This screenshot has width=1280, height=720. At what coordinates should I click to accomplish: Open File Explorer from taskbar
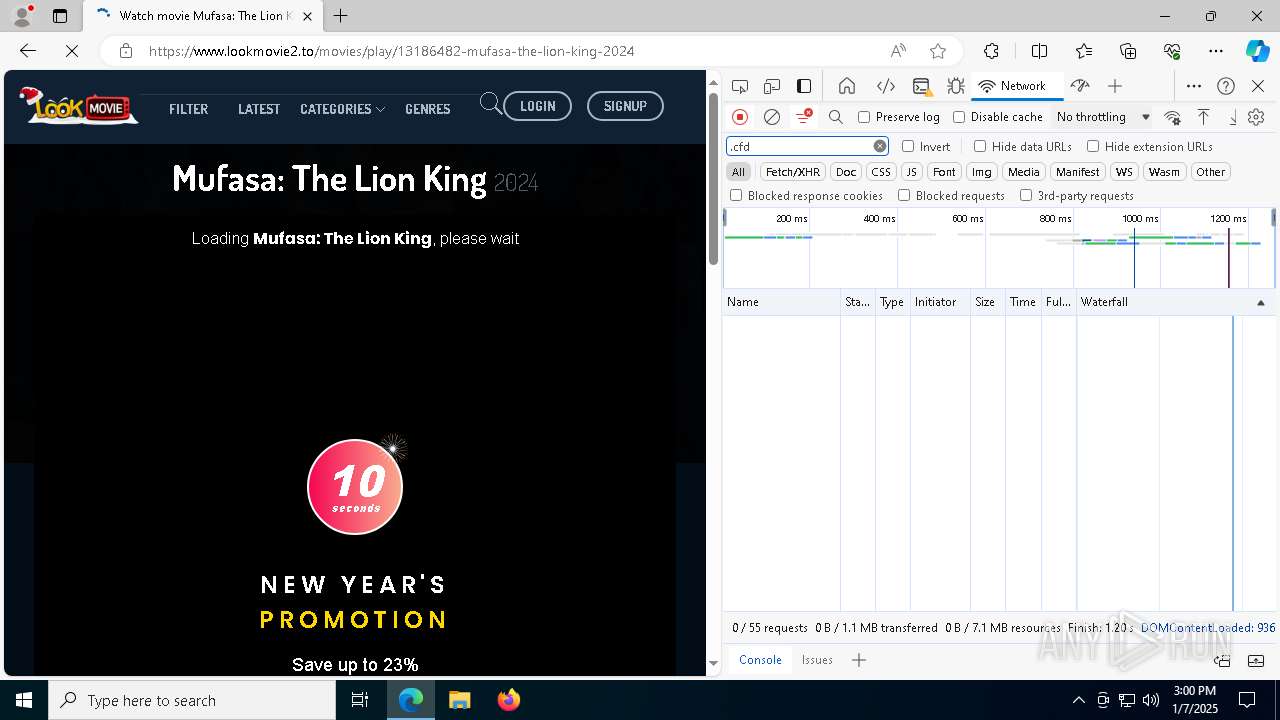tap(459, 700)
